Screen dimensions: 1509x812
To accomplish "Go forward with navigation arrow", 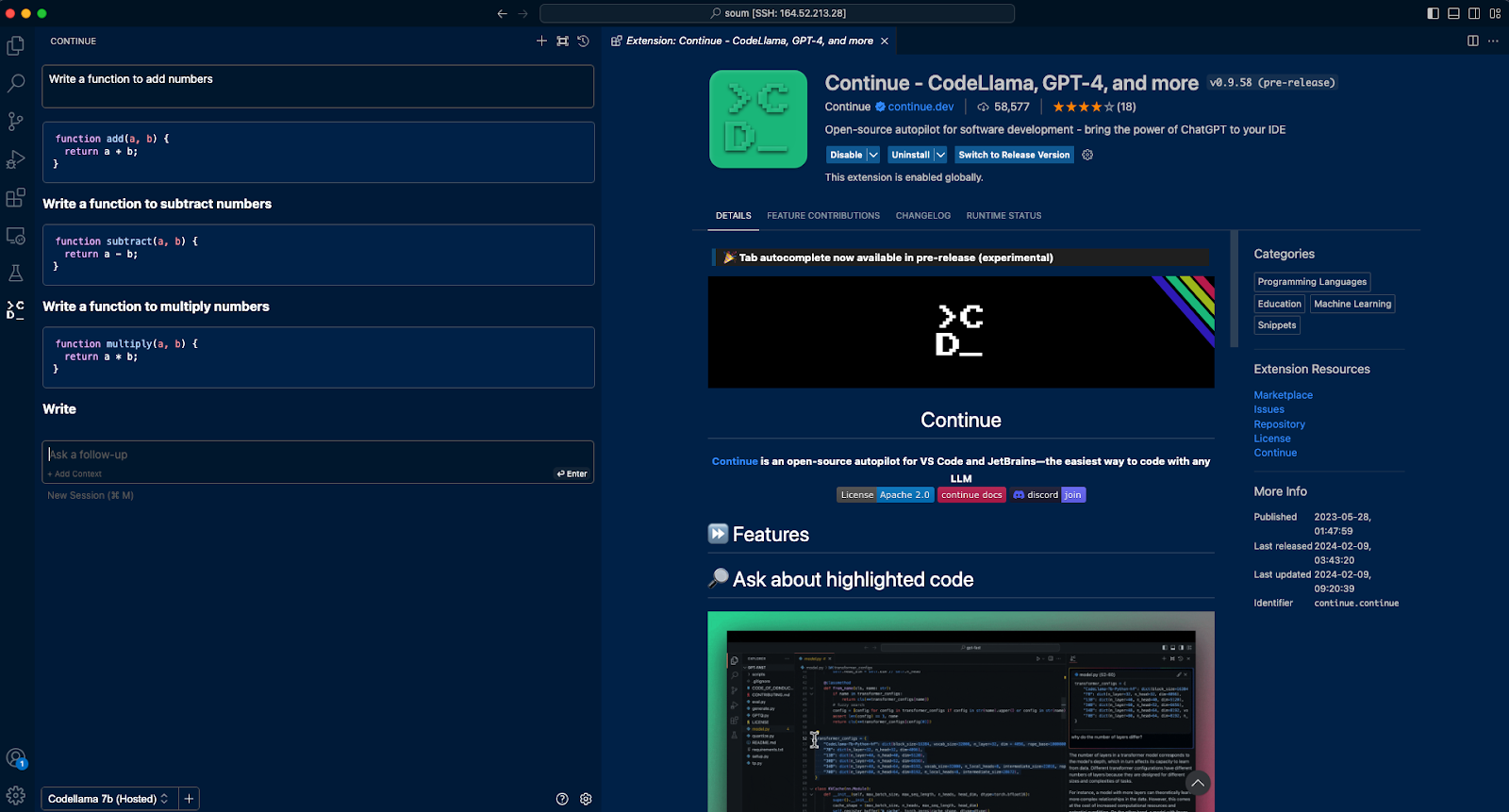I will (522, 13).
